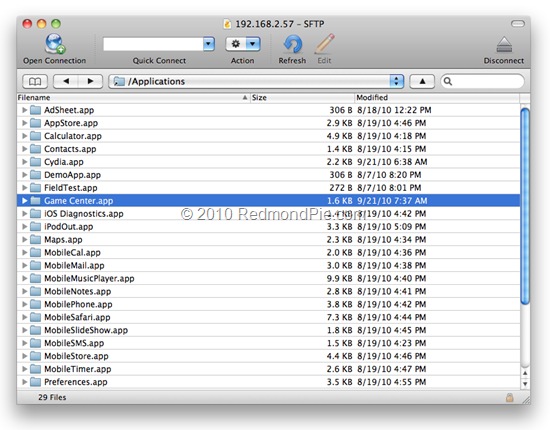Click the lock icon in status bar
The height and width of the screenshot is (430, 550).
509,397
